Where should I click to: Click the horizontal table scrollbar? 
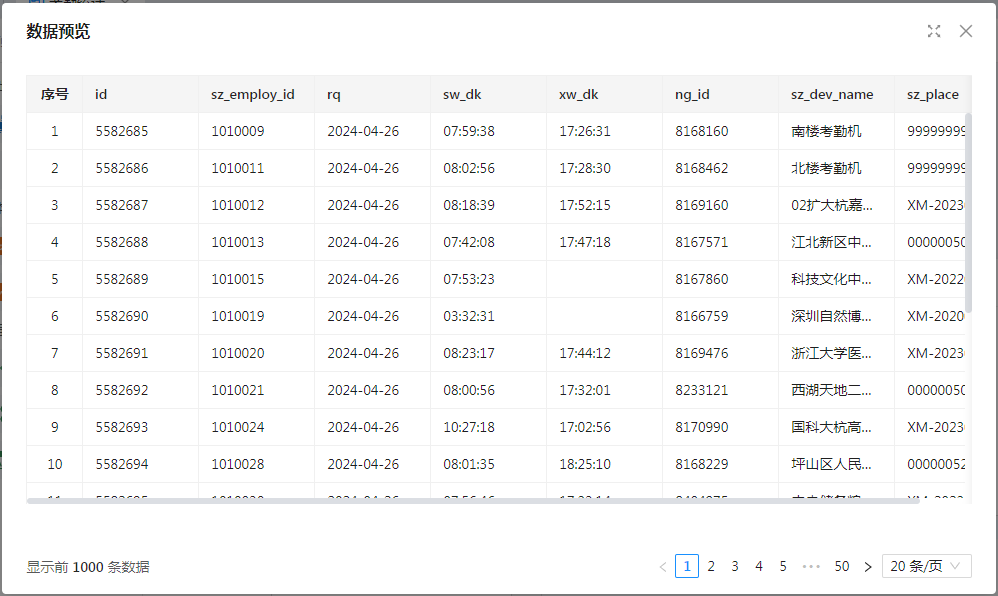tap(470, 500)
